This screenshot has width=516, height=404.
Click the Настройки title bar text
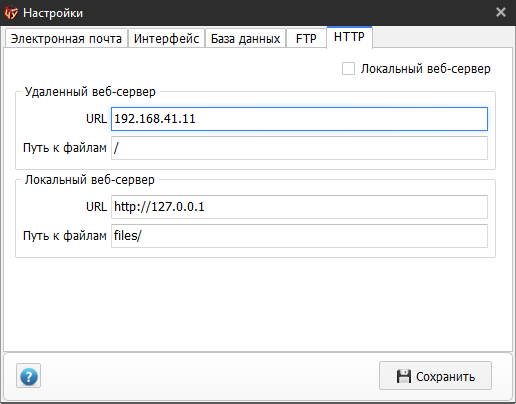[x=53, y=13]
